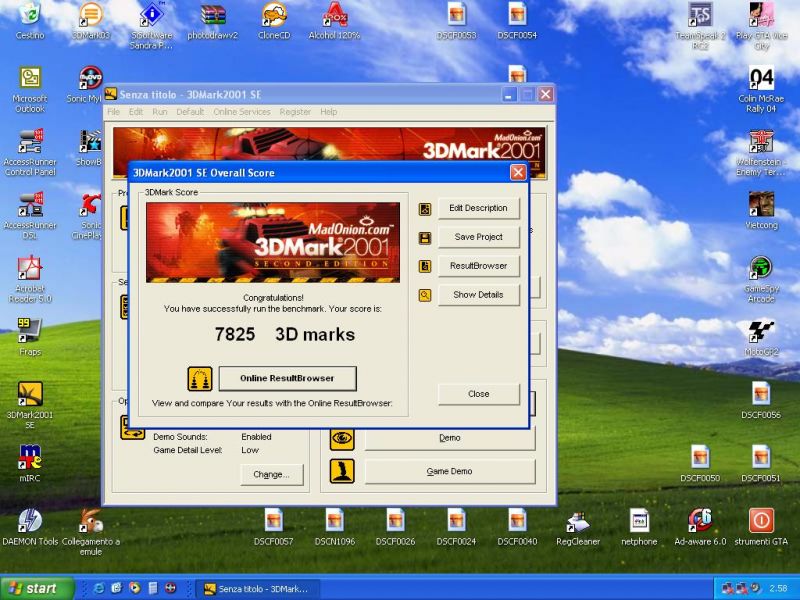Click the Edit Description icon
Viewport: 800px width, 600px height.
pyautogui.click(x=424, y=209)
